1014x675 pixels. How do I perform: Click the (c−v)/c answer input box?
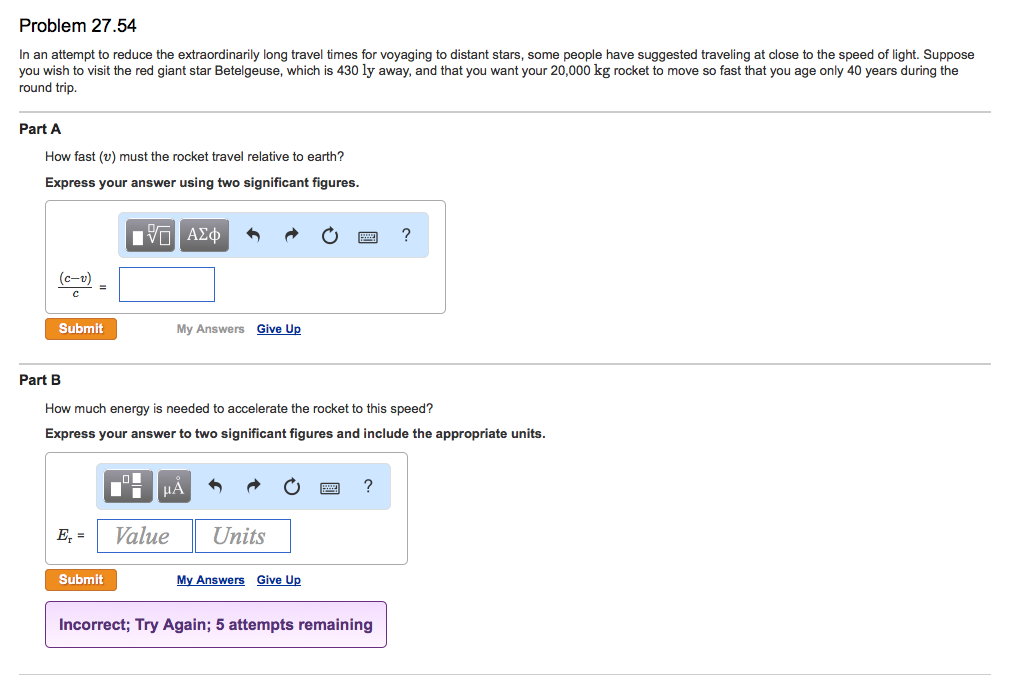tap(167, 284)
